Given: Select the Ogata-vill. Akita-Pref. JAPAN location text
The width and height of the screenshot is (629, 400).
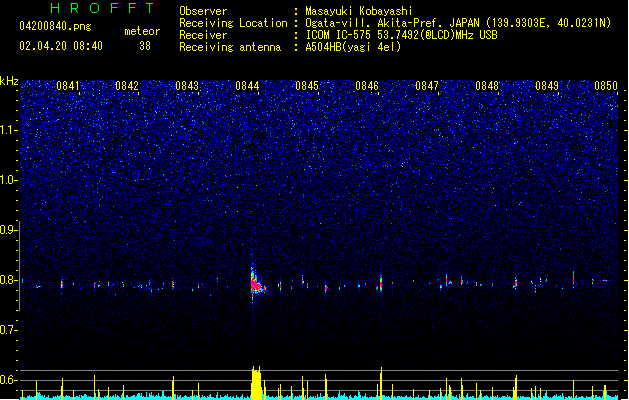Looking at the screenshot, I should 458,23.
